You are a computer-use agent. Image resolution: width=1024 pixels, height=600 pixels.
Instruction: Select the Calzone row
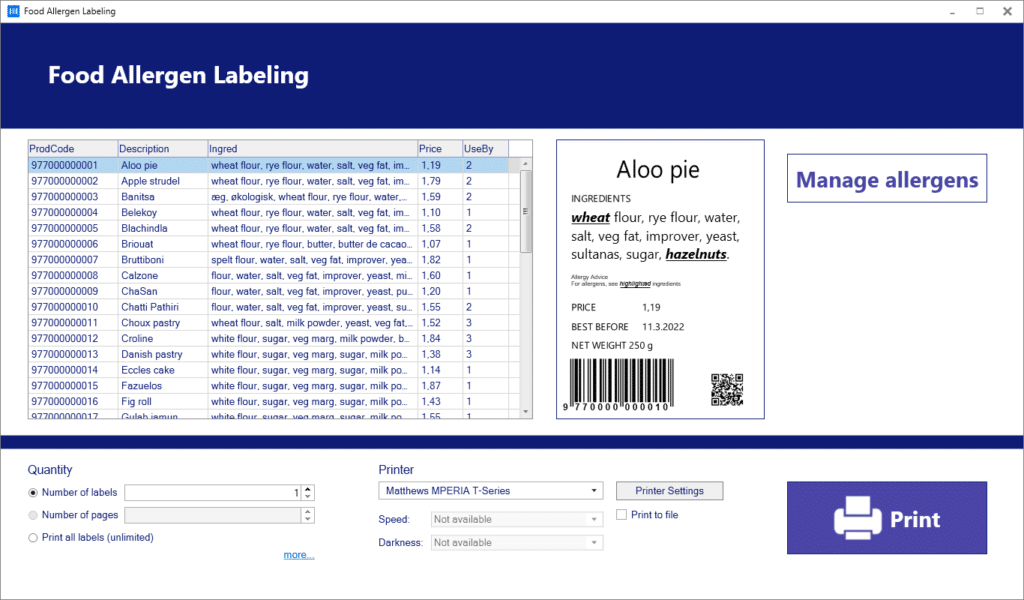click(x=268, y=276)
